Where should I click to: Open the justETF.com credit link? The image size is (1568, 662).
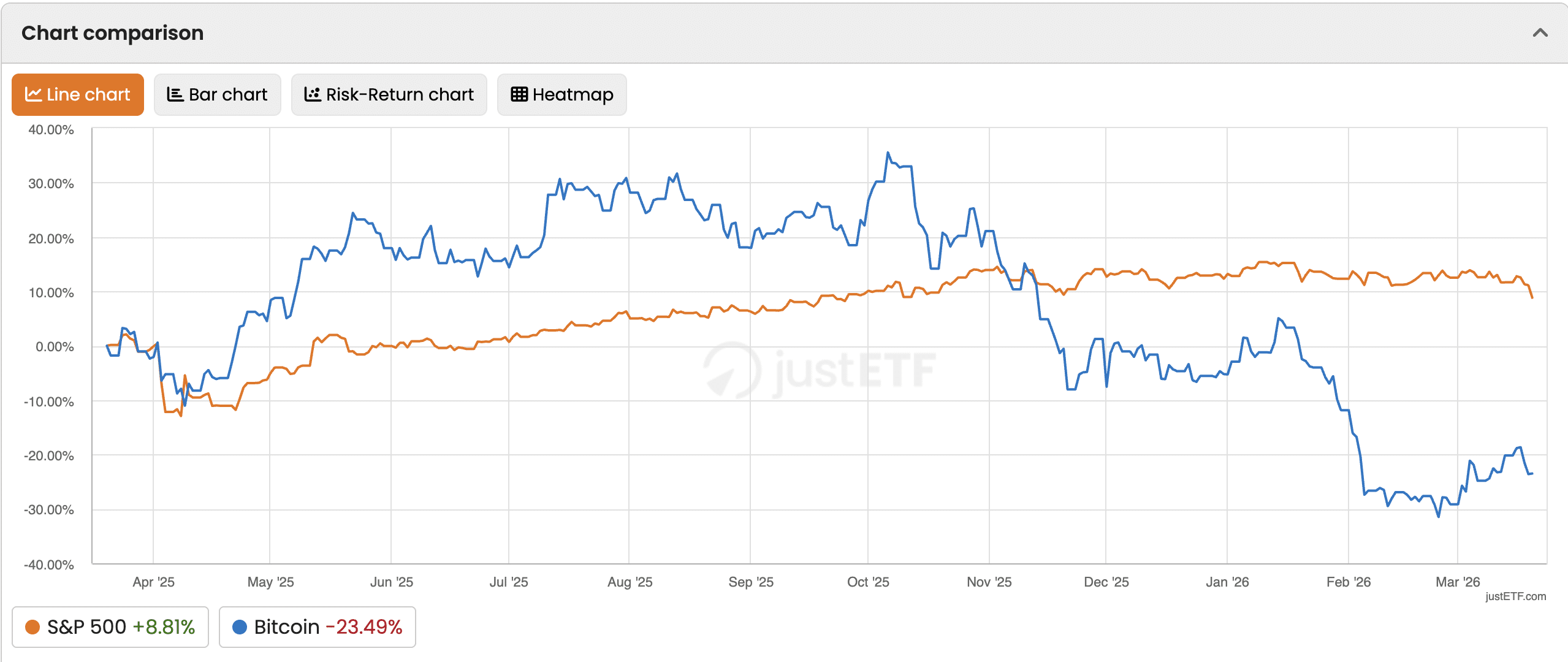coord(1515,596)
